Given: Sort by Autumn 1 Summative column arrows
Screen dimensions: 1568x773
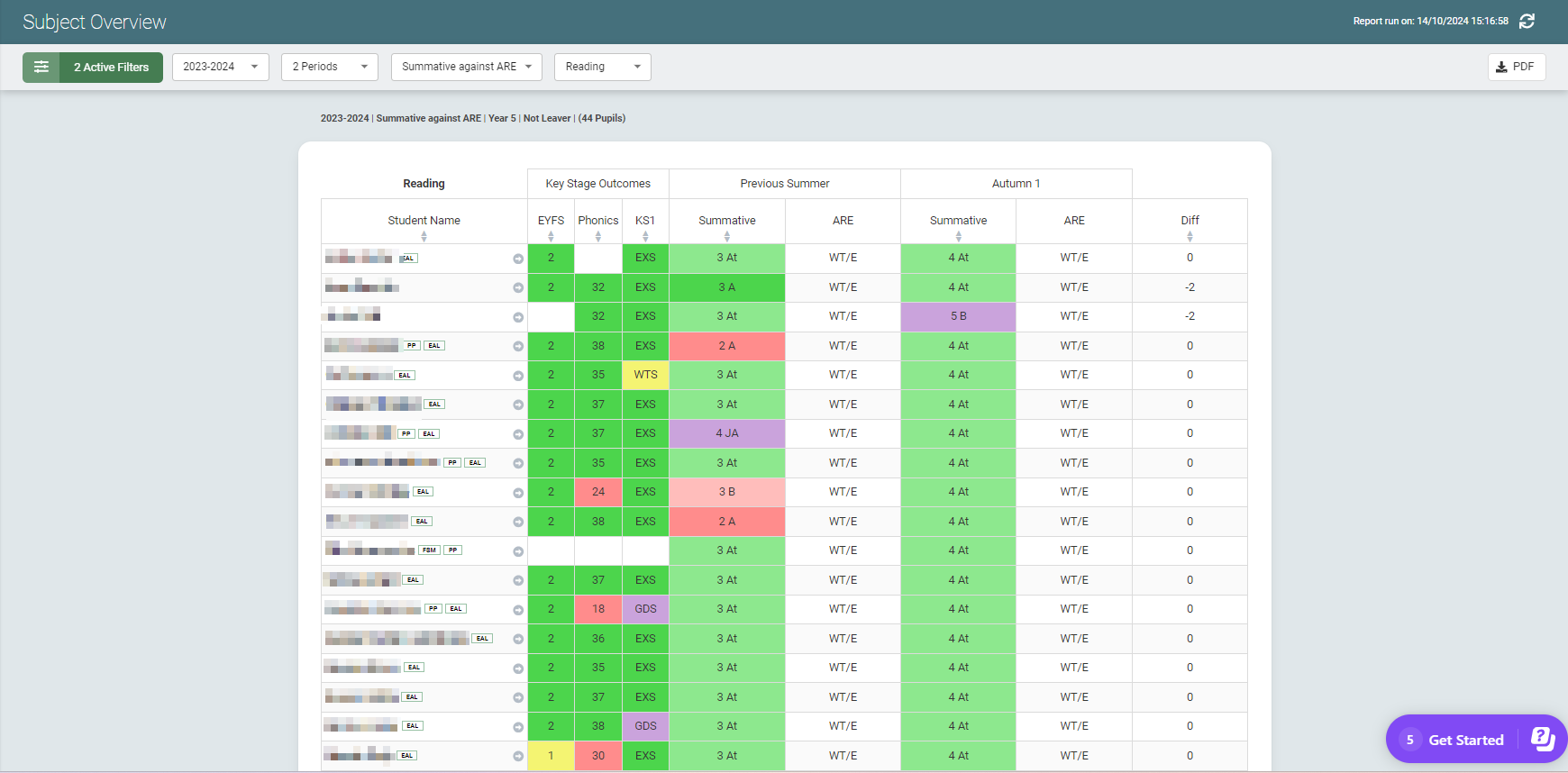Looking at the screenshot, I should 958,236.
